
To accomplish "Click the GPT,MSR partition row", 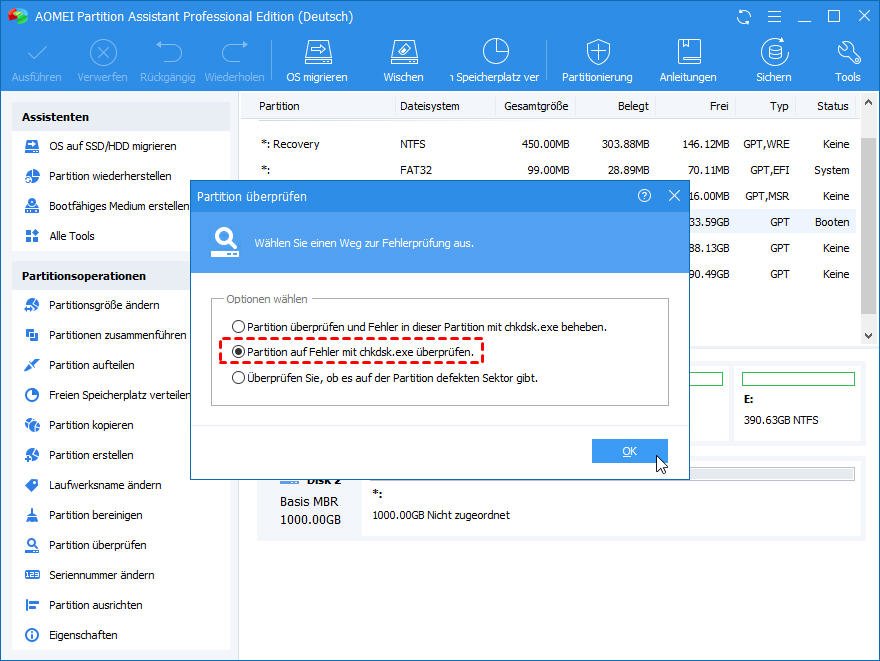I will click(x=774, y=196).
